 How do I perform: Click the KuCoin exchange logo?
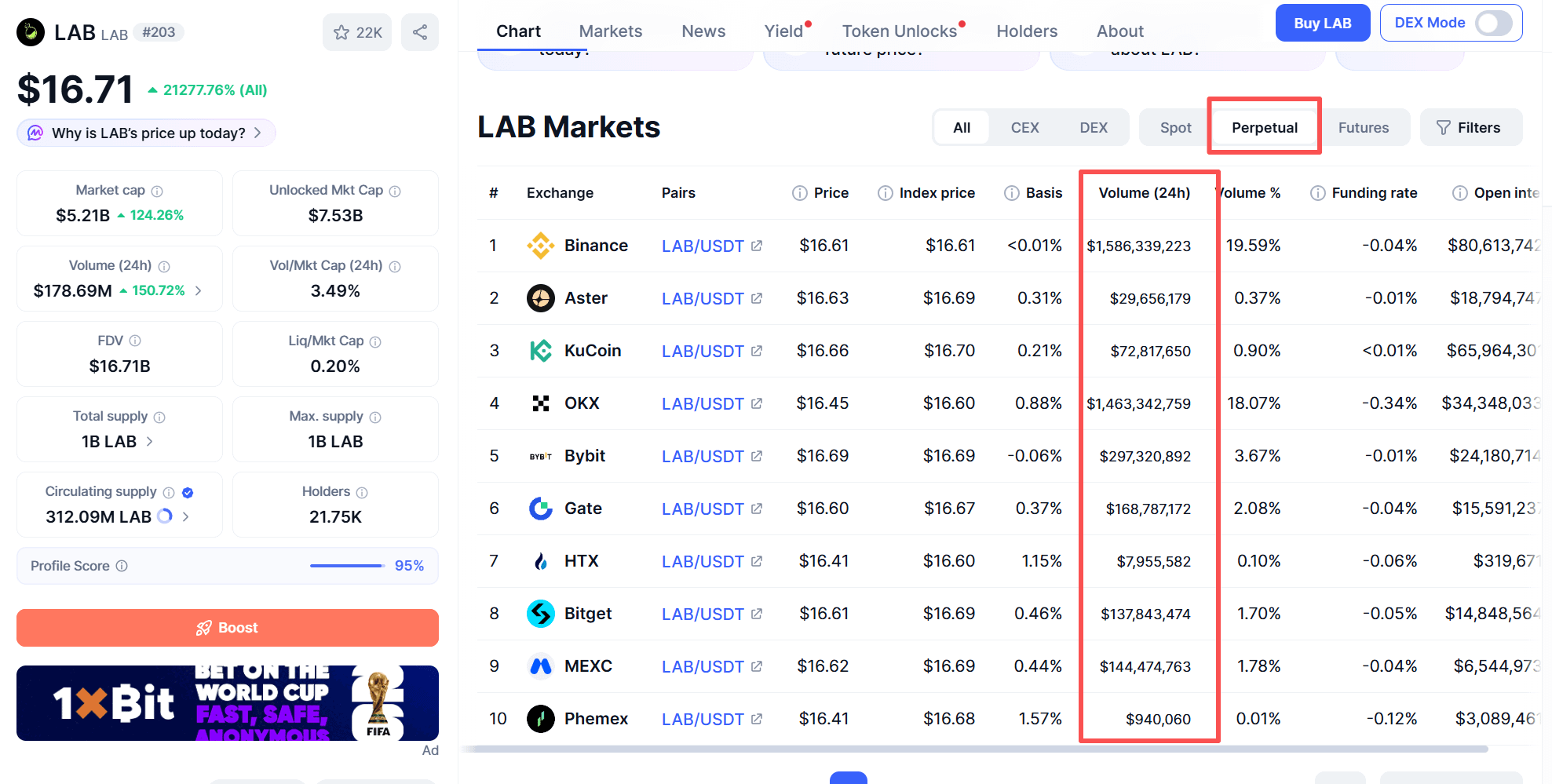(540, 351)
